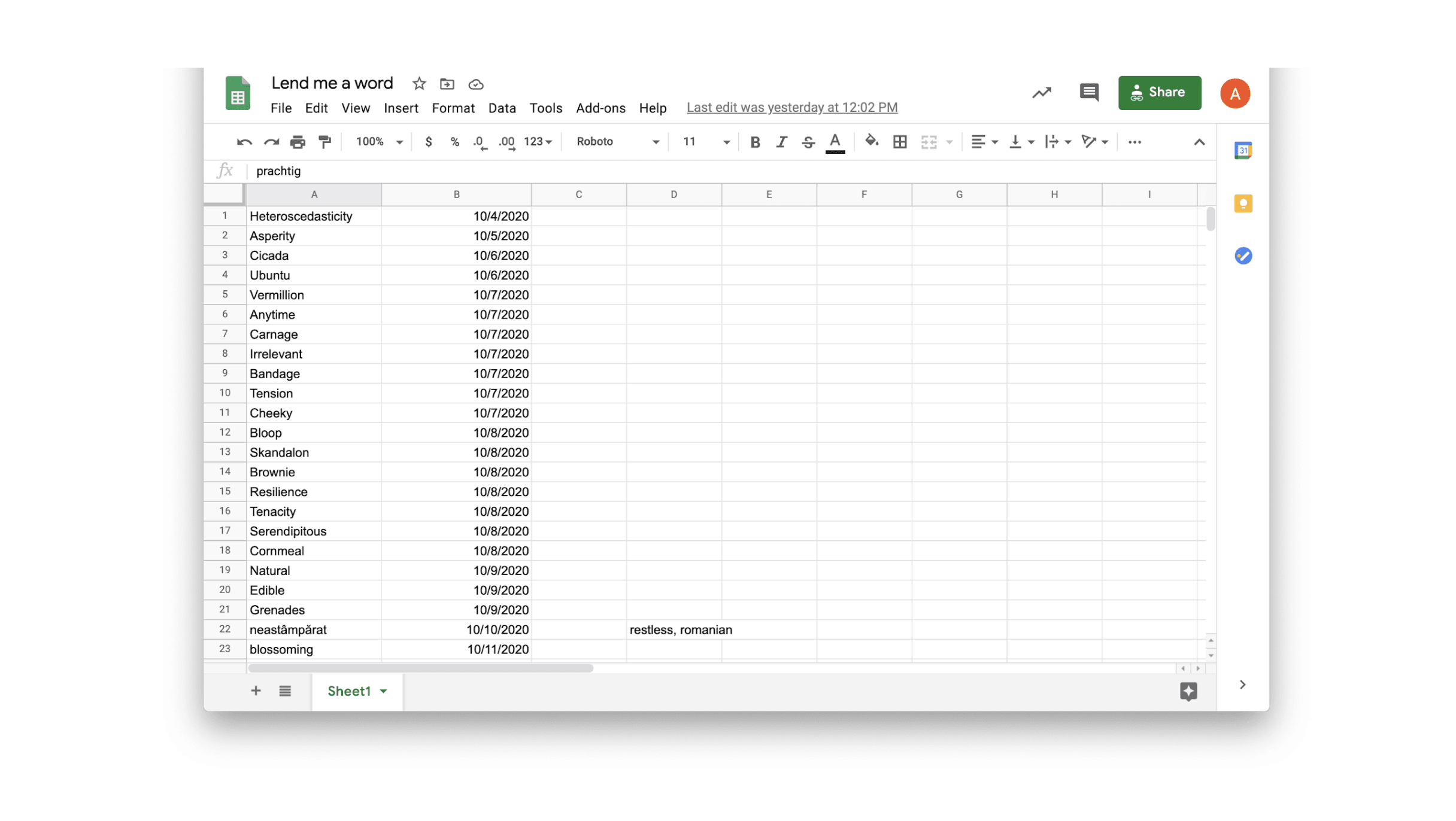Star the Lend me a word document
Screen dimensions: 1456x821
click(x=419, y=84)
